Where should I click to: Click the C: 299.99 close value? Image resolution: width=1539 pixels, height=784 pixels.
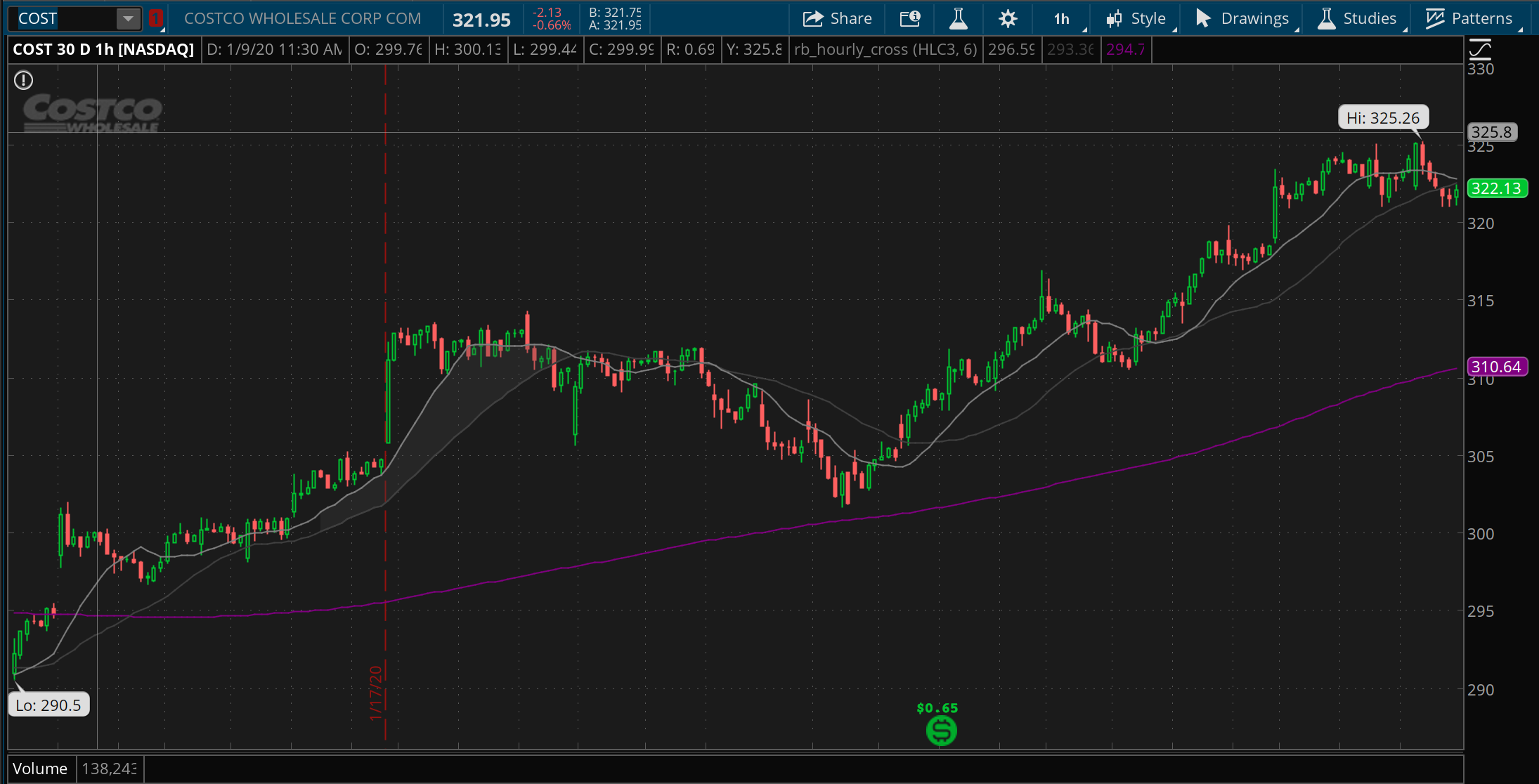(x=621, y=49)
